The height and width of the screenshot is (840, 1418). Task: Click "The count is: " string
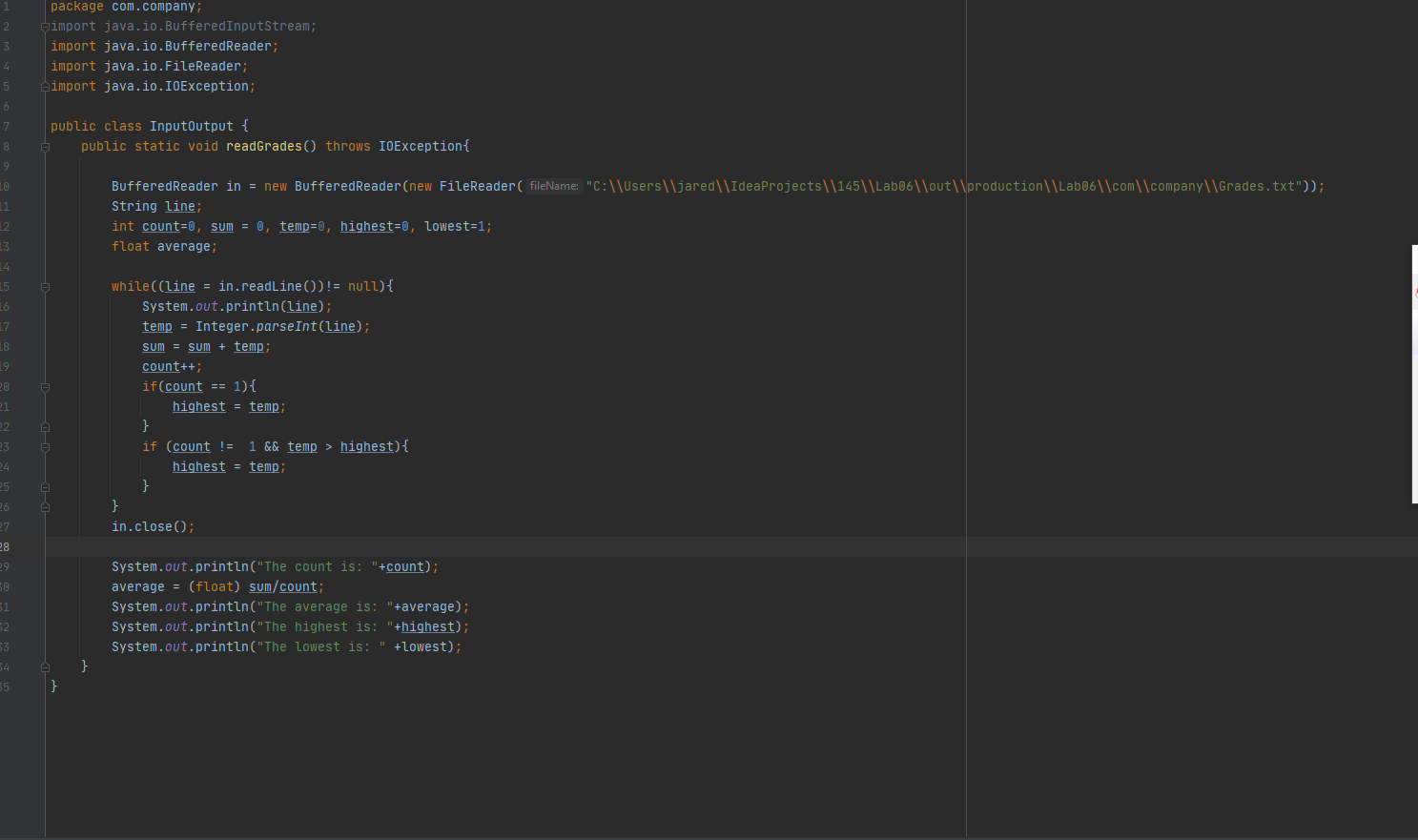(318, 566)
